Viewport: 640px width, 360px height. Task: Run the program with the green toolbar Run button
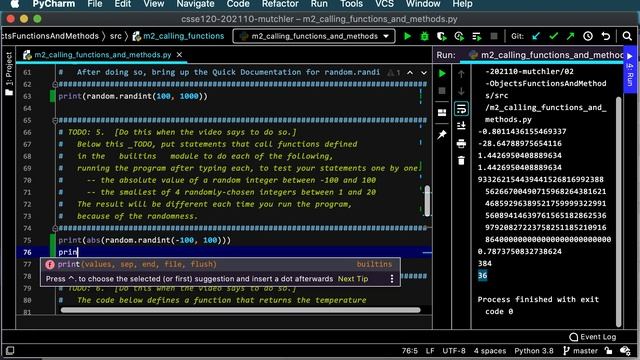[x=407, y=36]
